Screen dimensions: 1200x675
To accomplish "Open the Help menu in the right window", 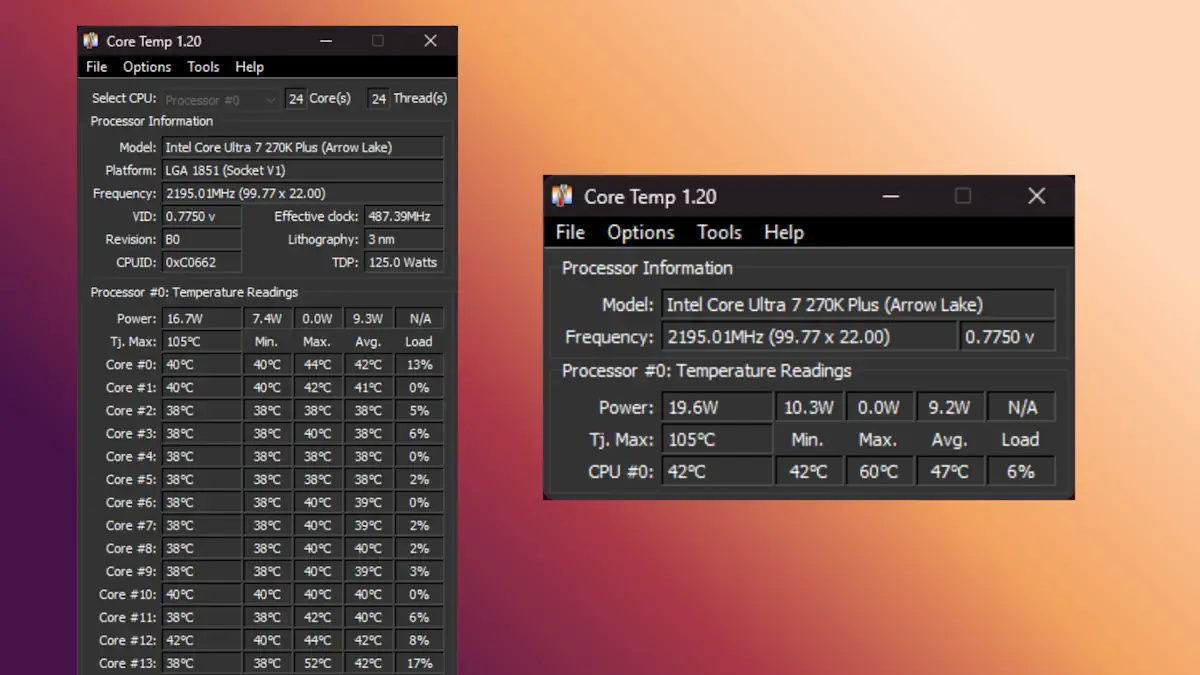I will [x=783, y=232].
